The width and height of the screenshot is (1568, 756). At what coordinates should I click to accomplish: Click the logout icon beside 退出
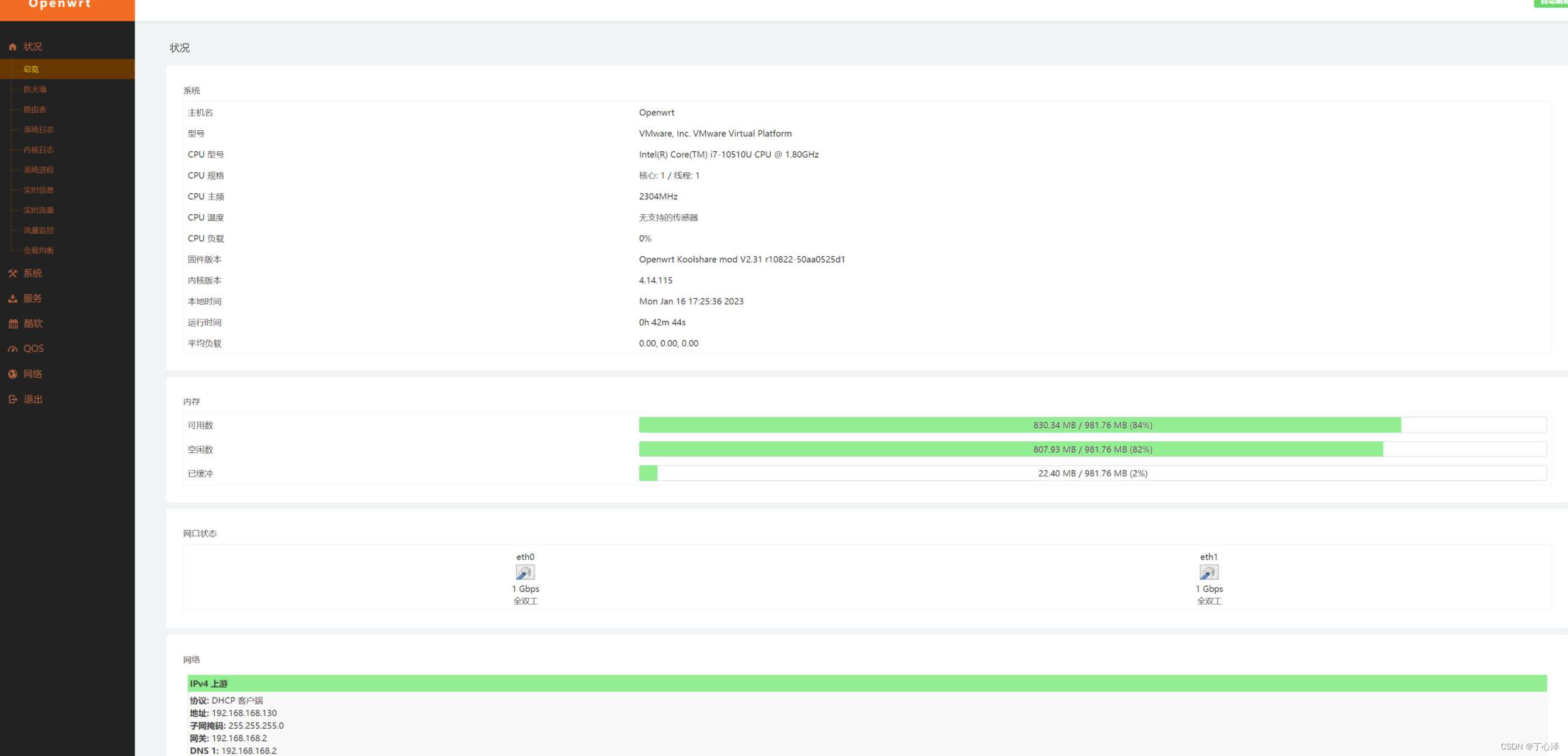tap(12, 399)
